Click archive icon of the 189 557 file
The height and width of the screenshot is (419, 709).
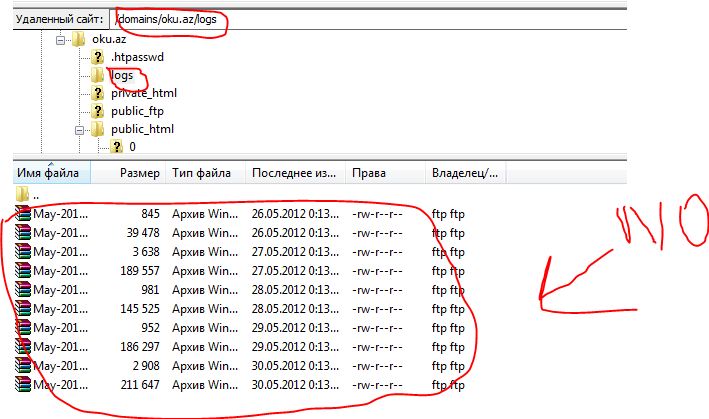23,270
